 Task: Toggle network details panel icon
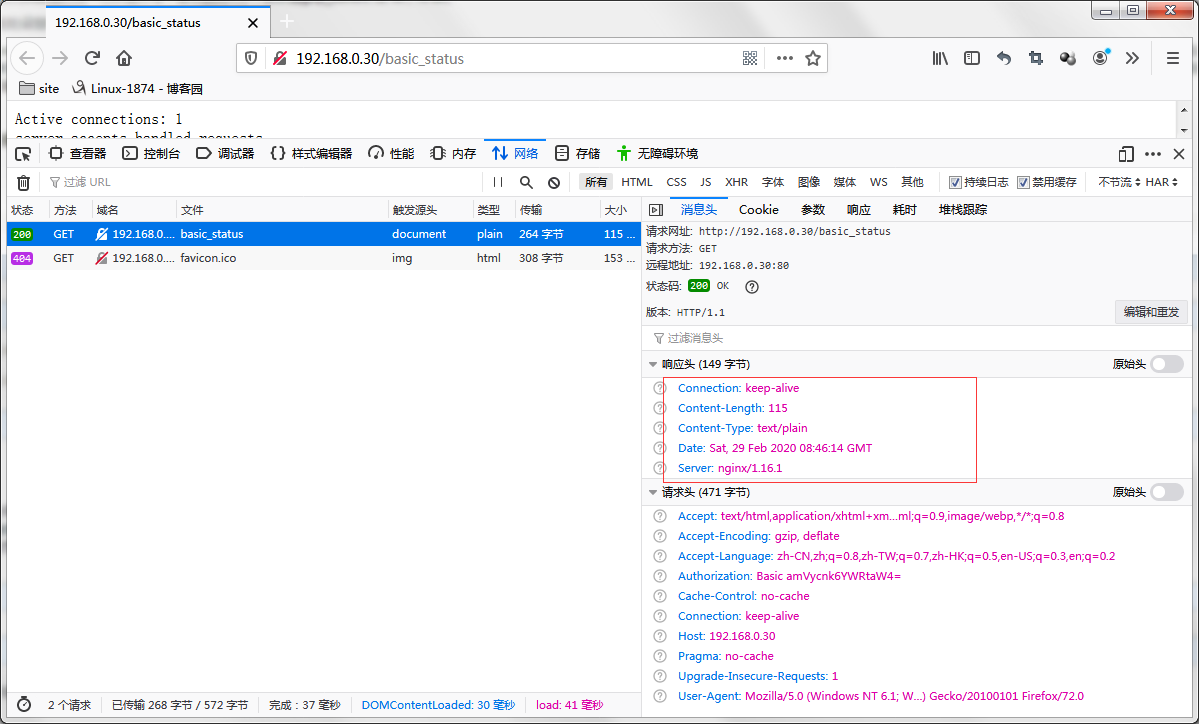point(655,209)
